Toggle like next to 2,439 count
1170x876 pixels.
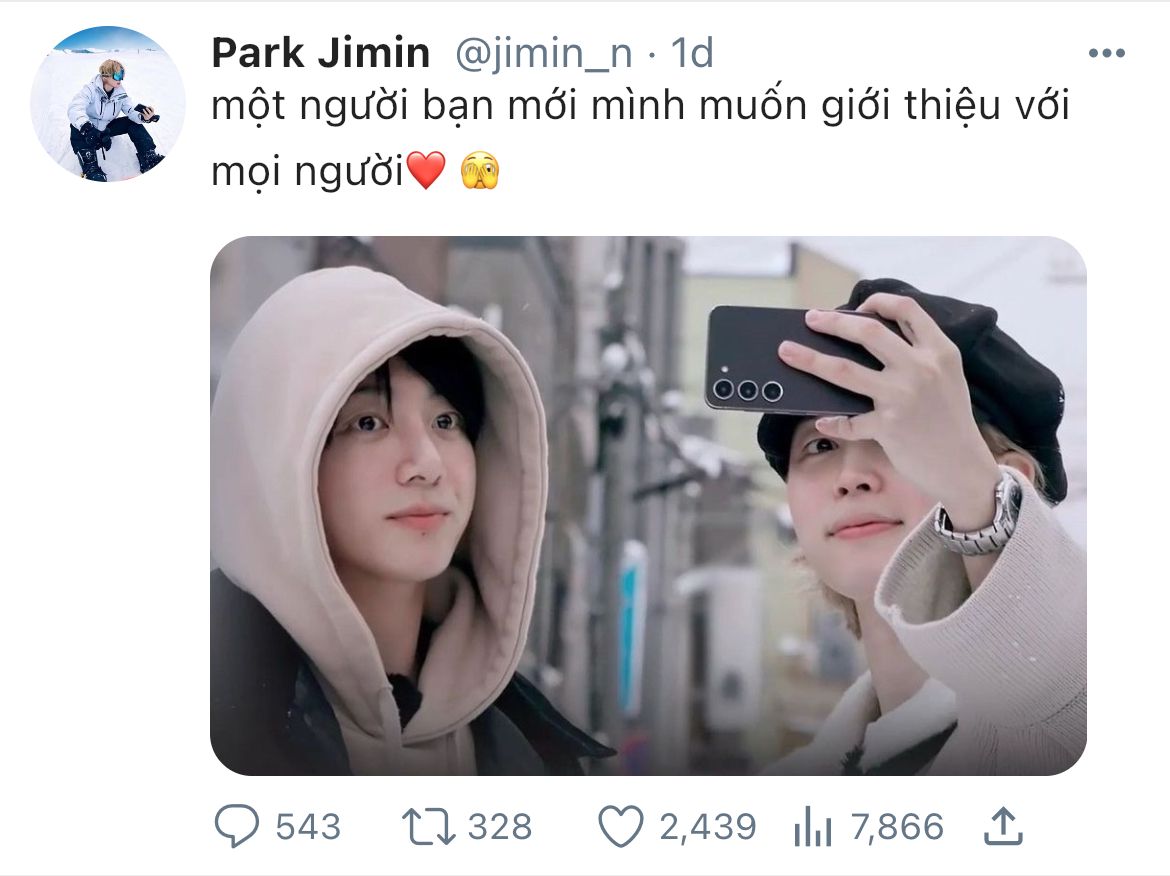[621, 827]
